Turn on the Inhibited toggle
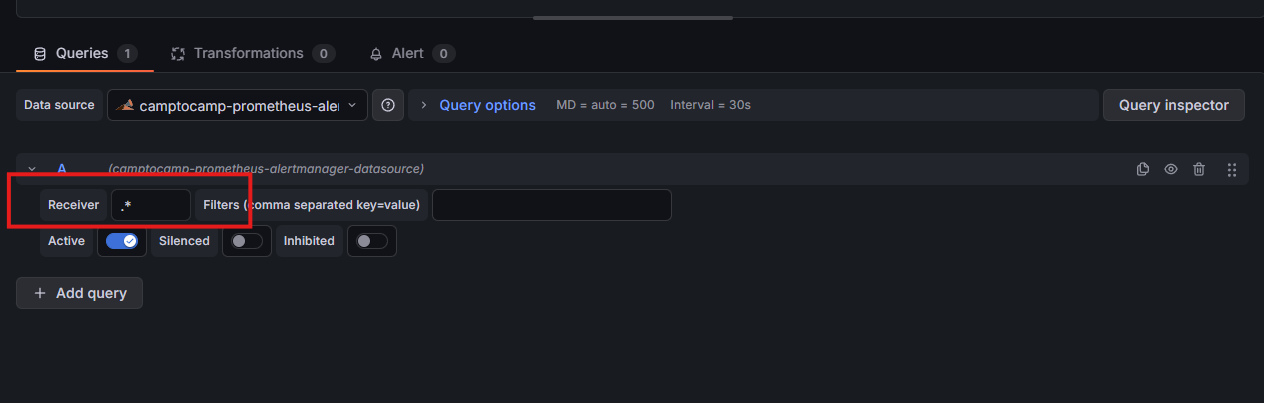The image size is (1264, 403). [x=371, y=241]
